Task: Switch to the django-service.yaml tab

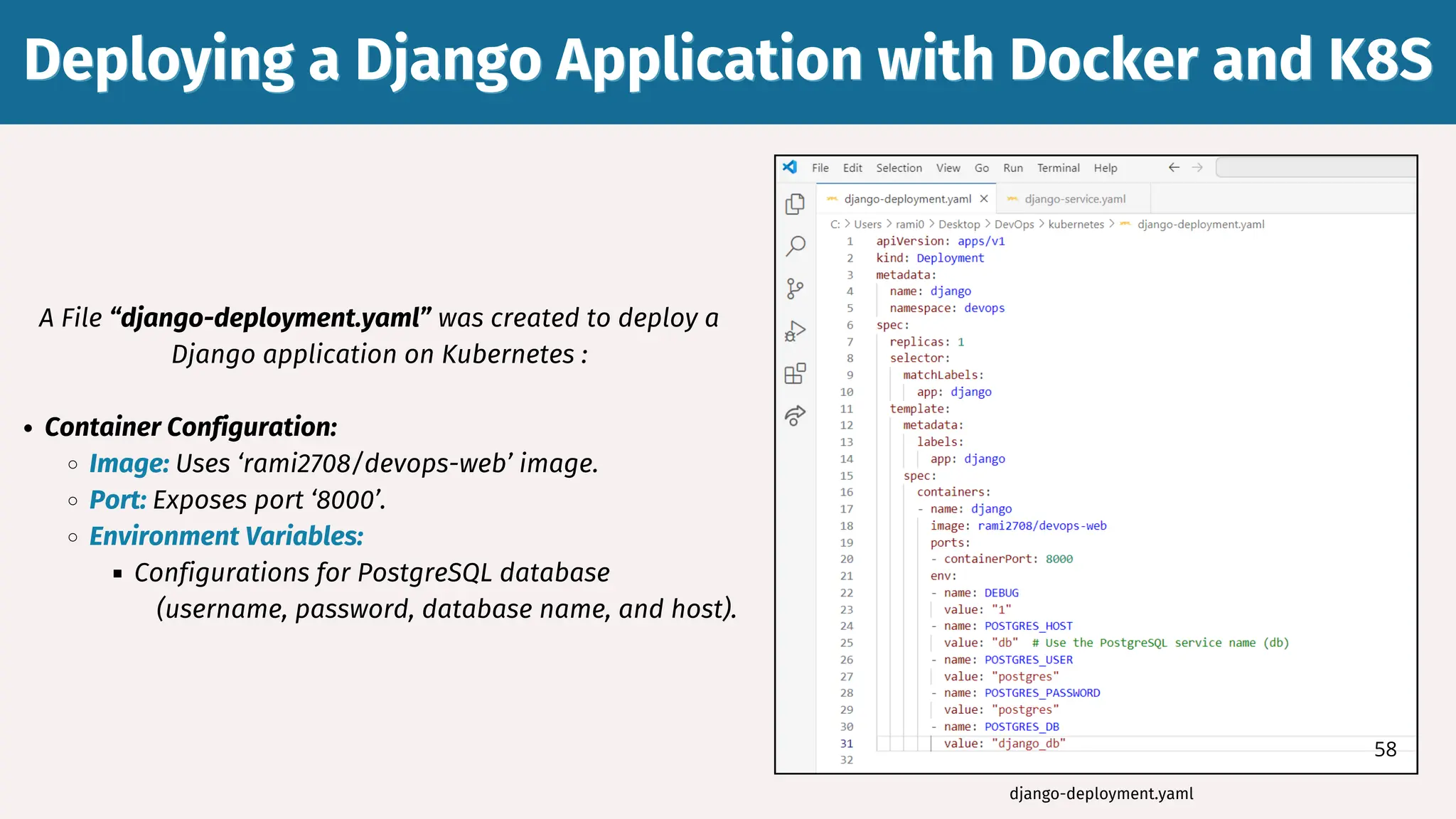Action: [1074, 199]
